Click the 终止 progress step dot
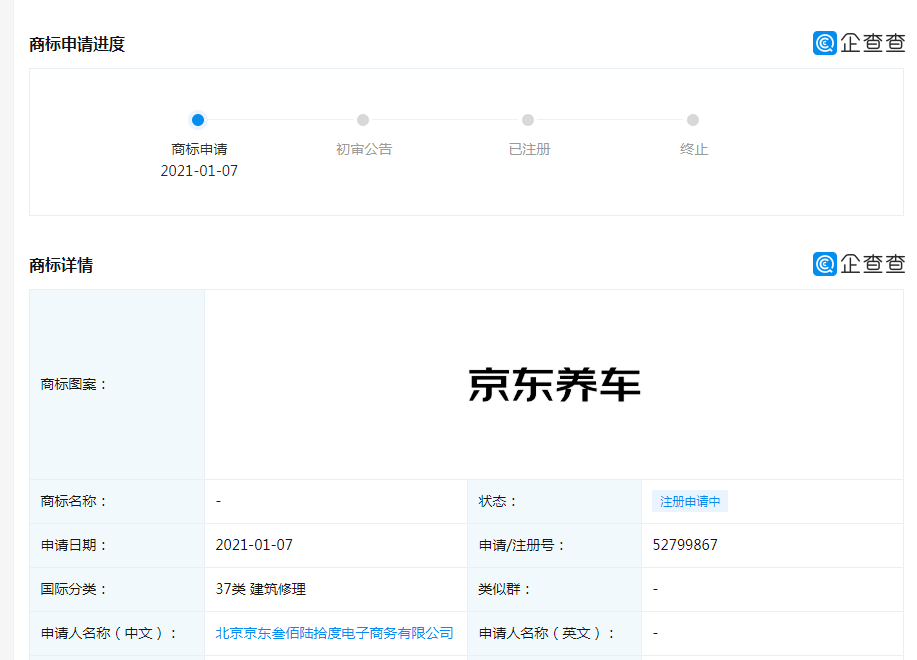The image size is (917, 660). pyautogui.click(x=693, y=120)
